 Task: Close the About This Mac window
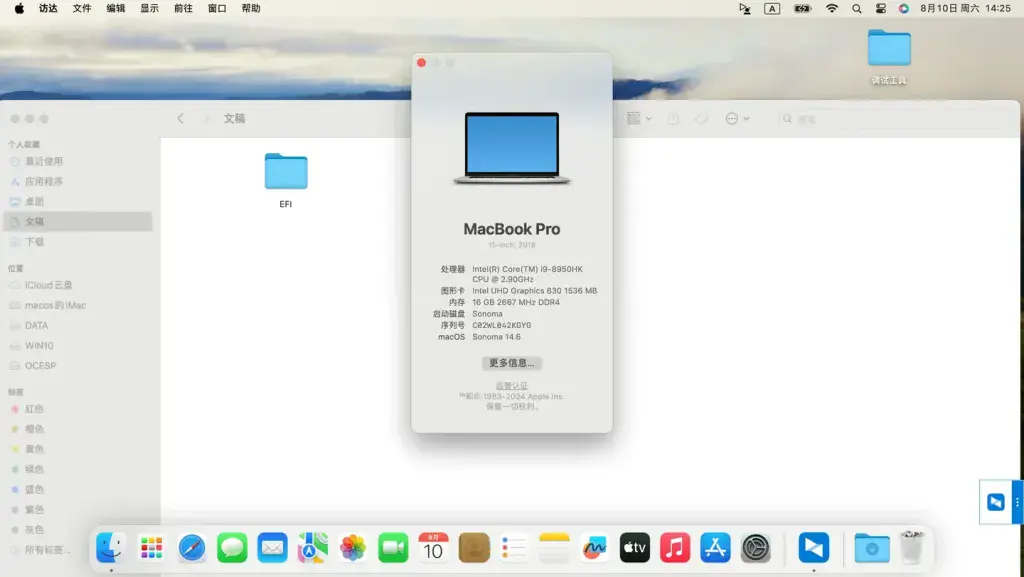(421, 63)
